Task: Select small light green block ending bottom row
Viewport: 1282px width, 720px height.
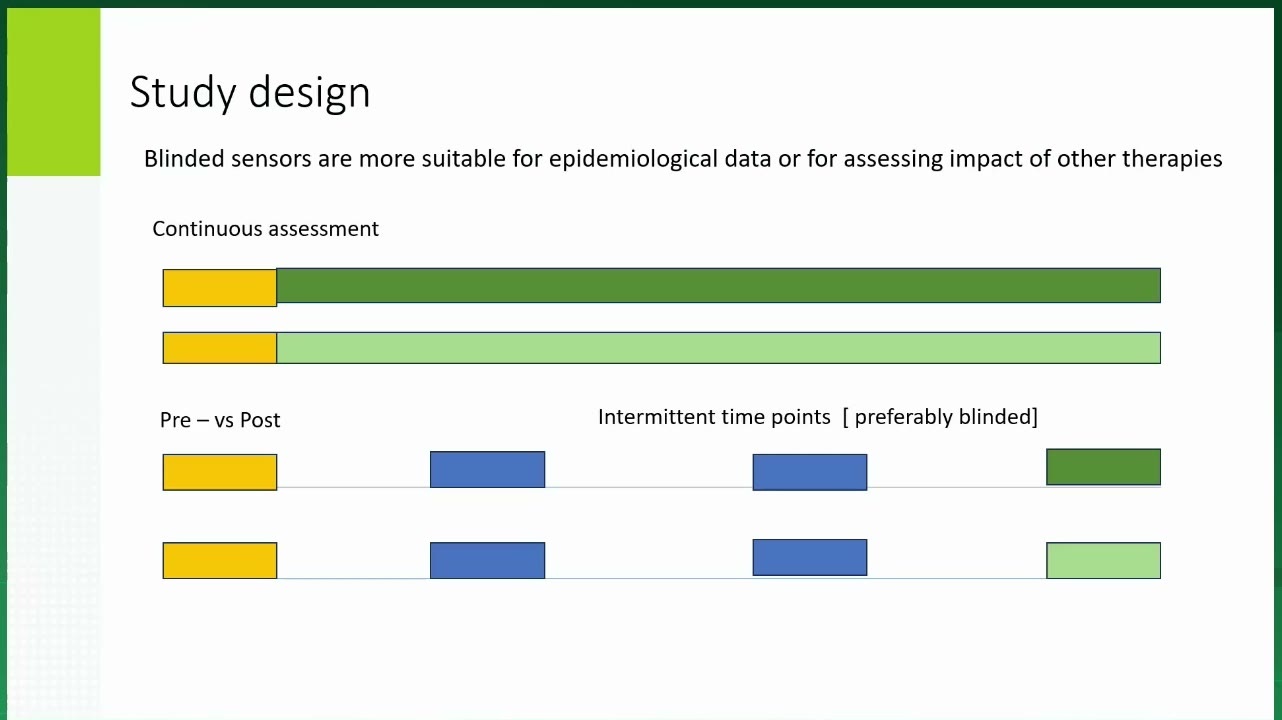Action: 1103,560
